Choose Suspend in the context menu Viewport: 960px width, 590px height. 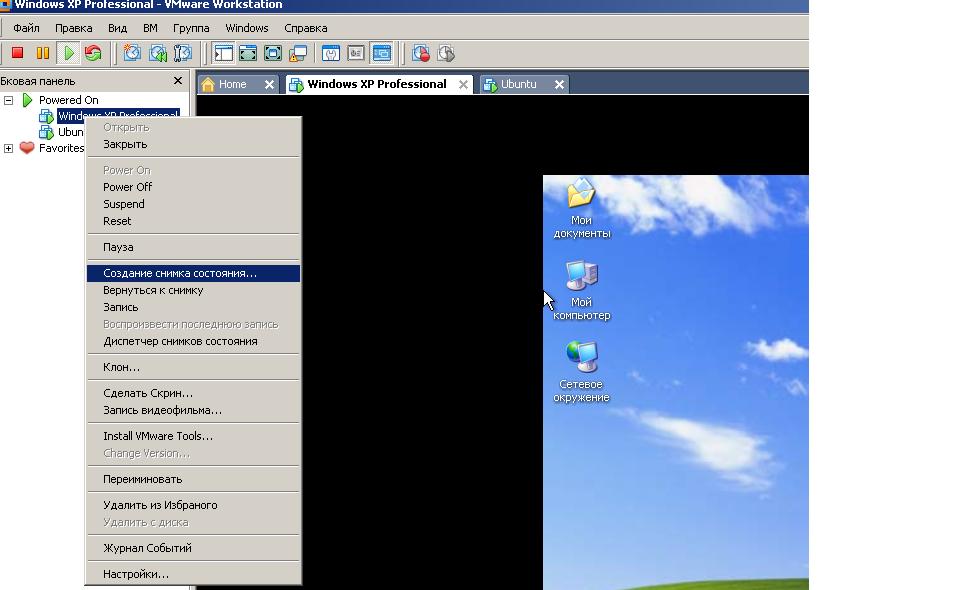click(x=193, y=204)
